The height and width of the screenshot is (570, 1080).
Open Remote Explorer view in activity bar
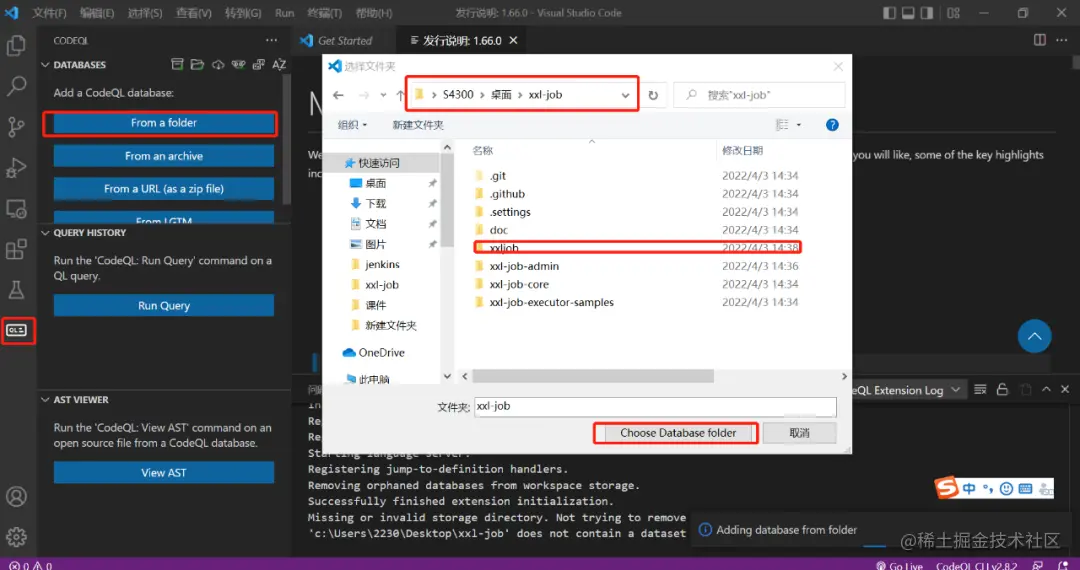(16, 209)
